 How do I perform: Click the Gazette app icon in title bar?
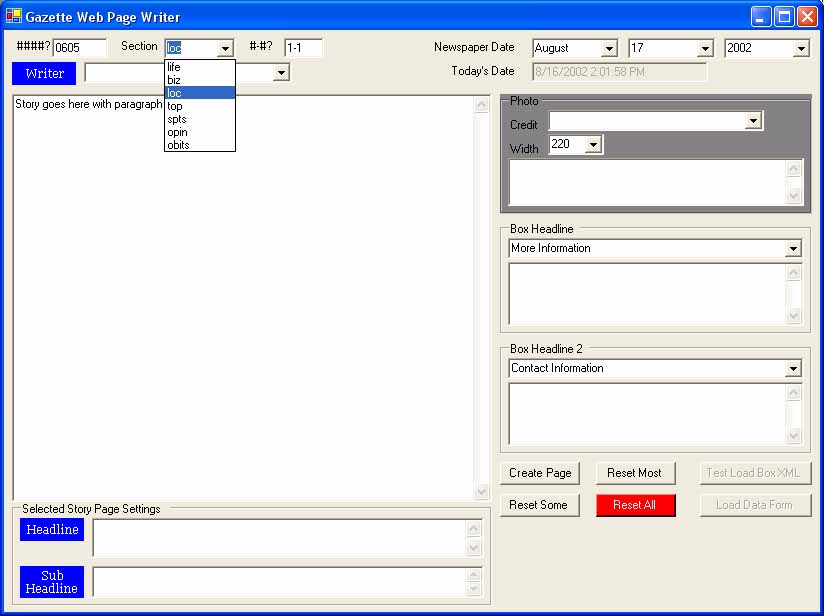14,16
